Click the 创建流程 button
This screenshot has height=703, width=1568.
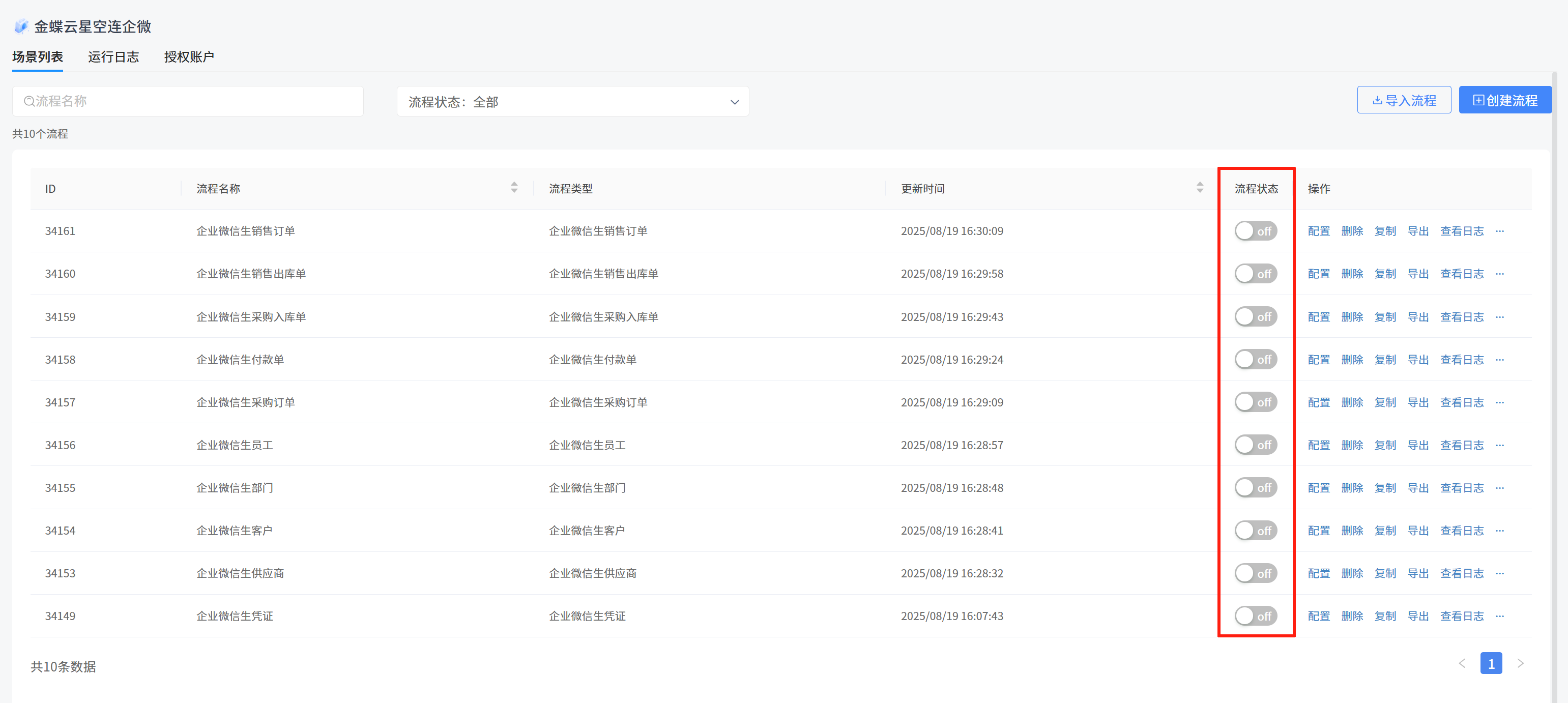pyautogui.click(x=1505, y=100)
